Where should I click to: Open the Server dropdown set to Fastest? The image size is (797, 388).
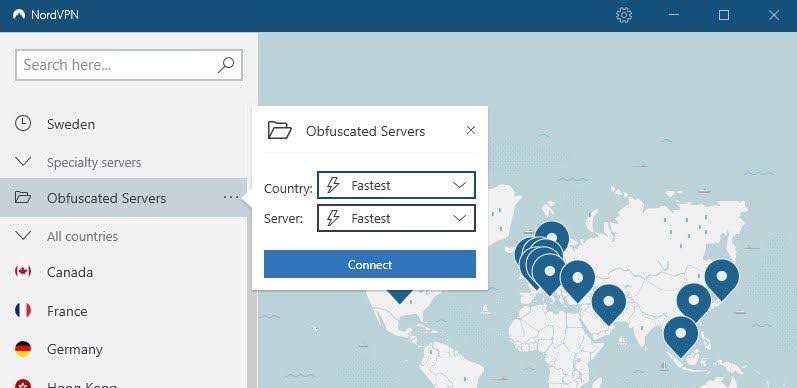[x=396, y=218]
